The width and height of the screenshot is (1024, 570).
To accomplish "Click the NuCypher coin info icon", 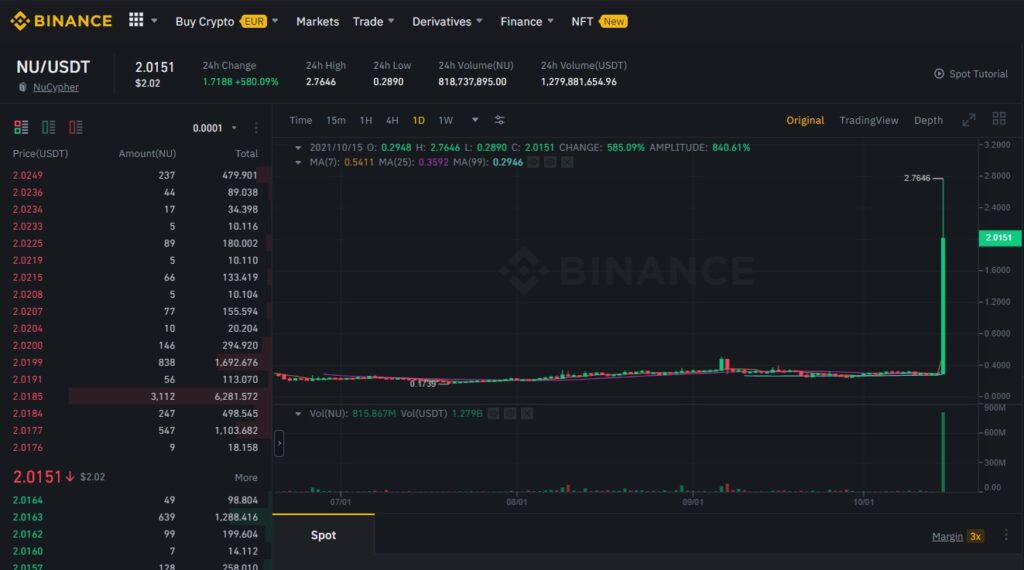I will 23,87.
